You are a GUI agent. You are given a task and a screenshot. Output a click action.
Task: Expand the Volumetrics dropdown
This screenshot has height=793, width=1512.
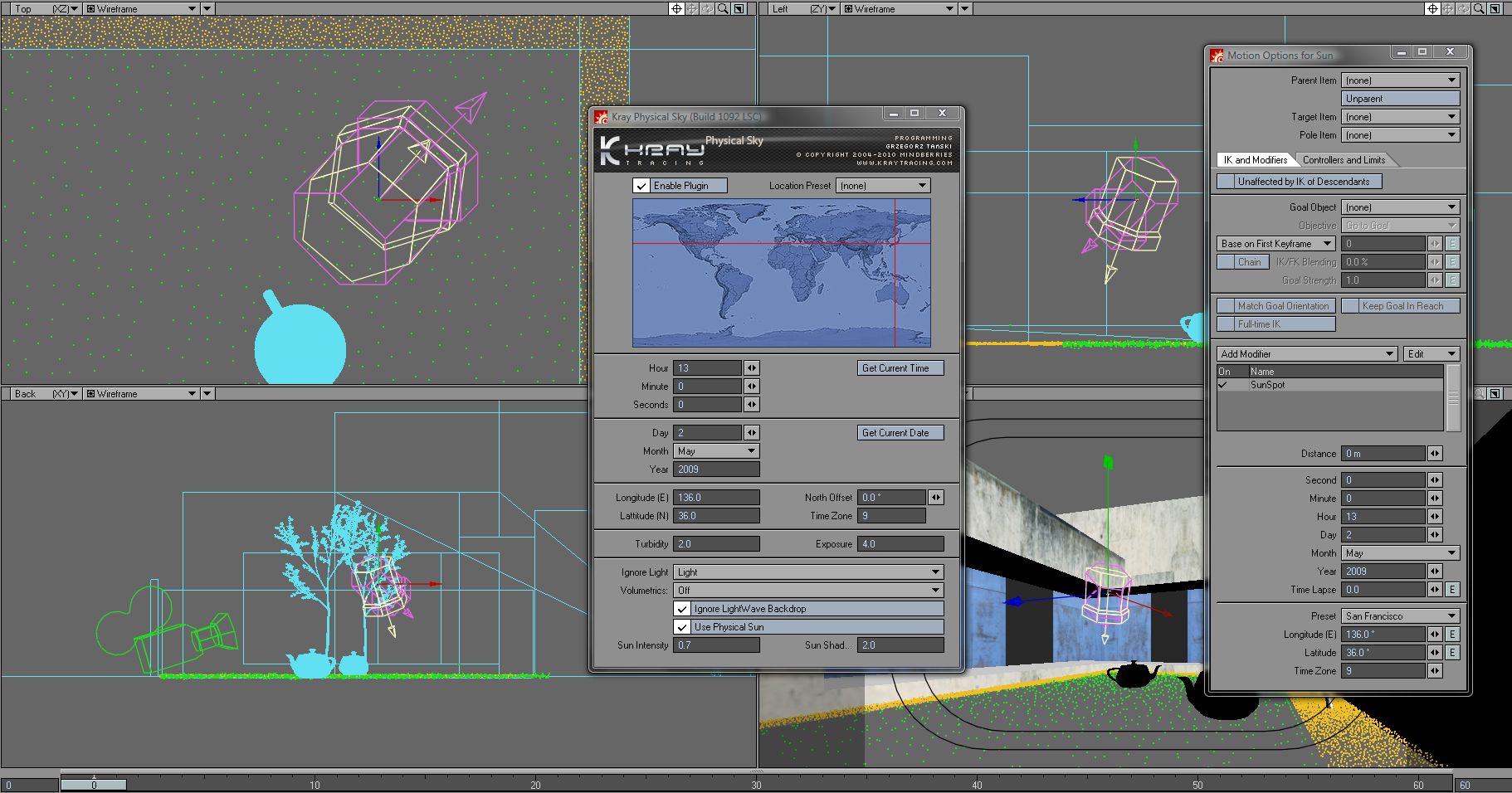click(x=808, y=591)
